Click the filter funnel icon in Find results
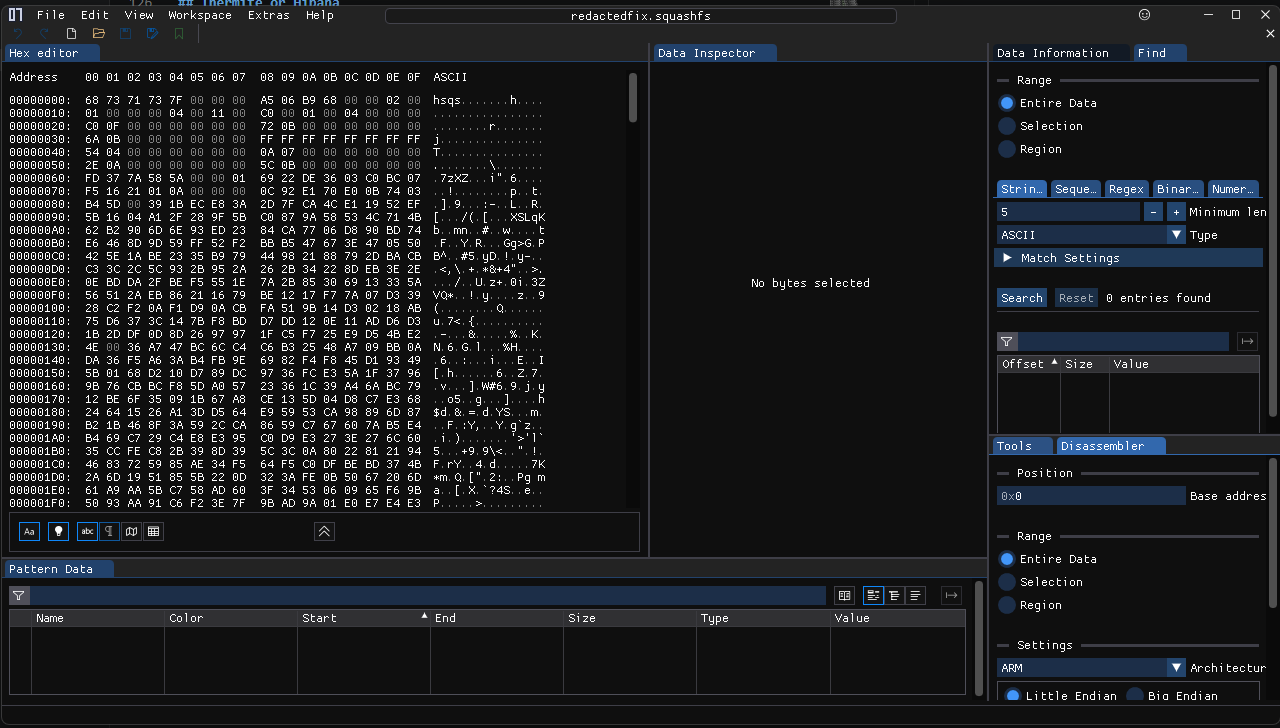 click(x=1008, y=342)
